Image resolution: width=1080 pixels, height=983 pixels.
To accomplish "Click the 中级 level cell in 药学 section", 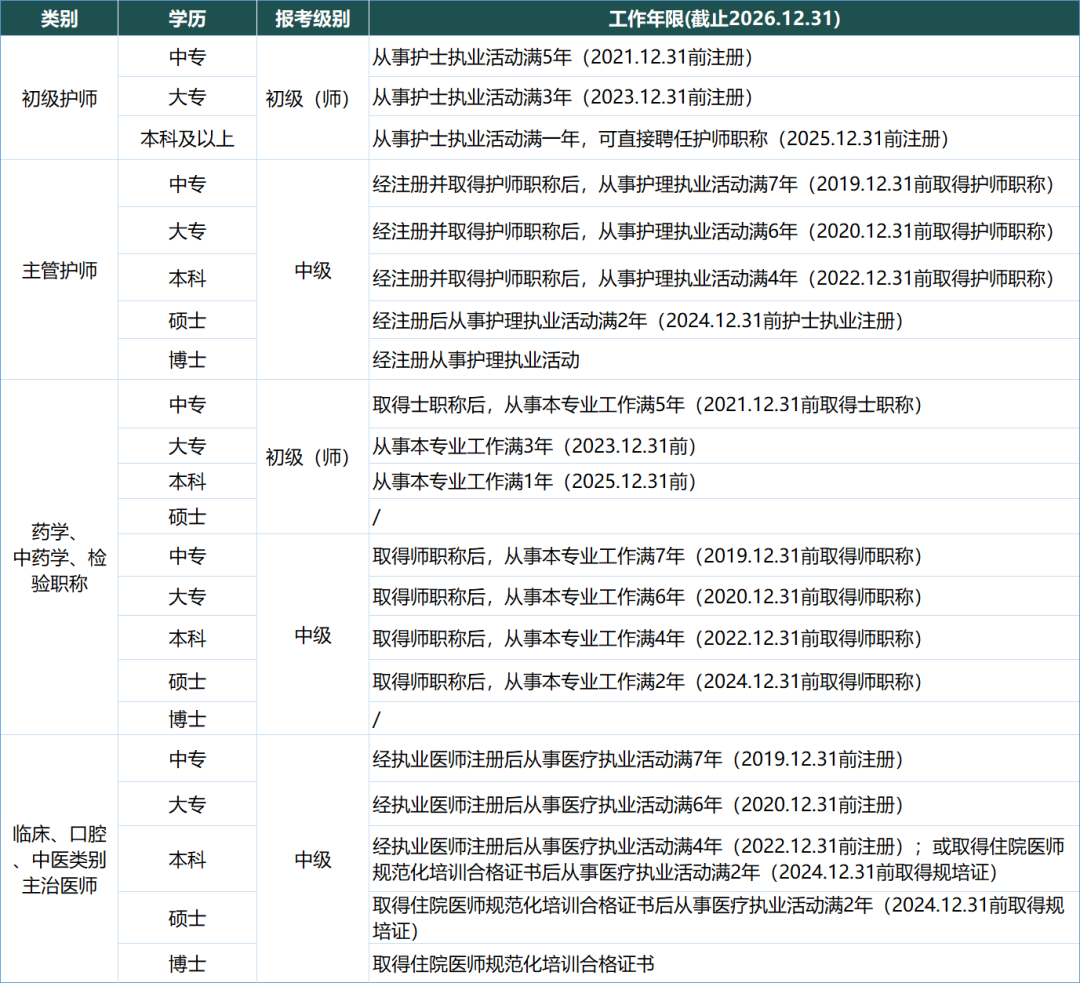I will pyautogui.click(x=313, y=634).
